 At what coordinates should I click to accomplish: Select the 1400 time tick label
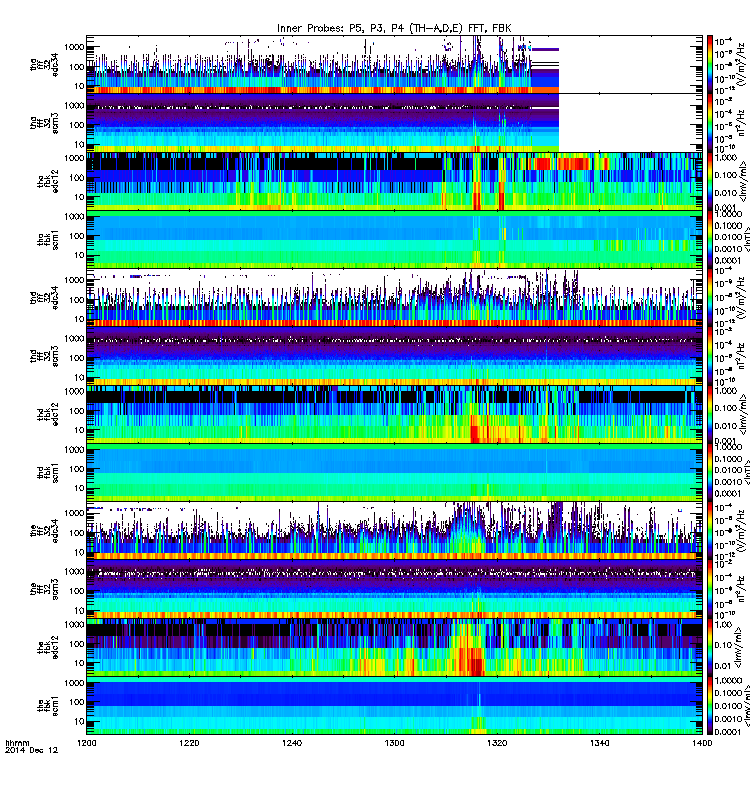coord(702,743)
